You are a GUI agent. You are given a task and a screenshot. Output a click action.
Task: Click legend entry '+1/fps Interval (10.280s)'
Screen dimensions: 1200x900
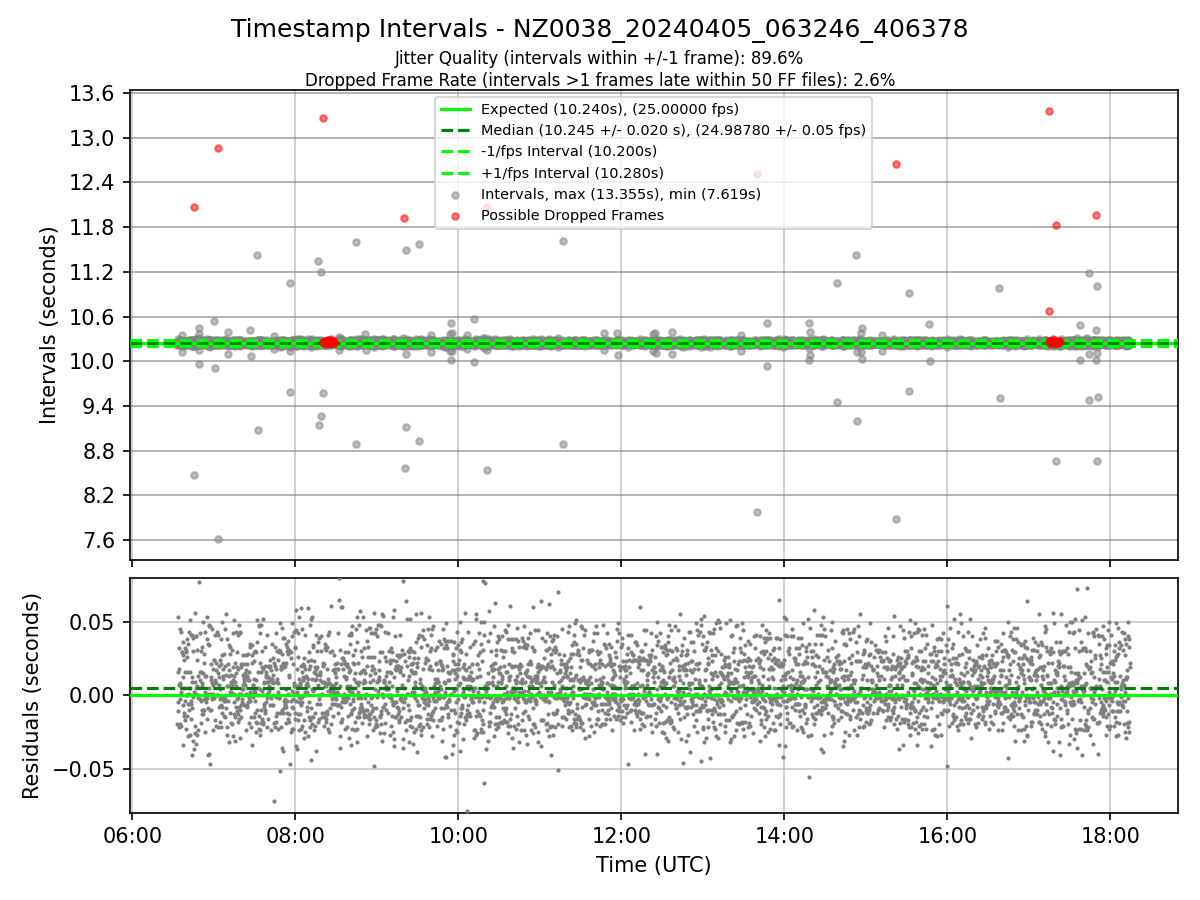572,172
